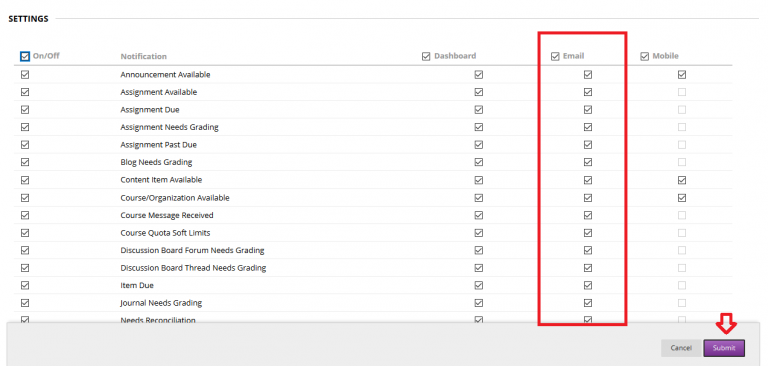Enable Mobile for Assignment Available

(682, 92)
